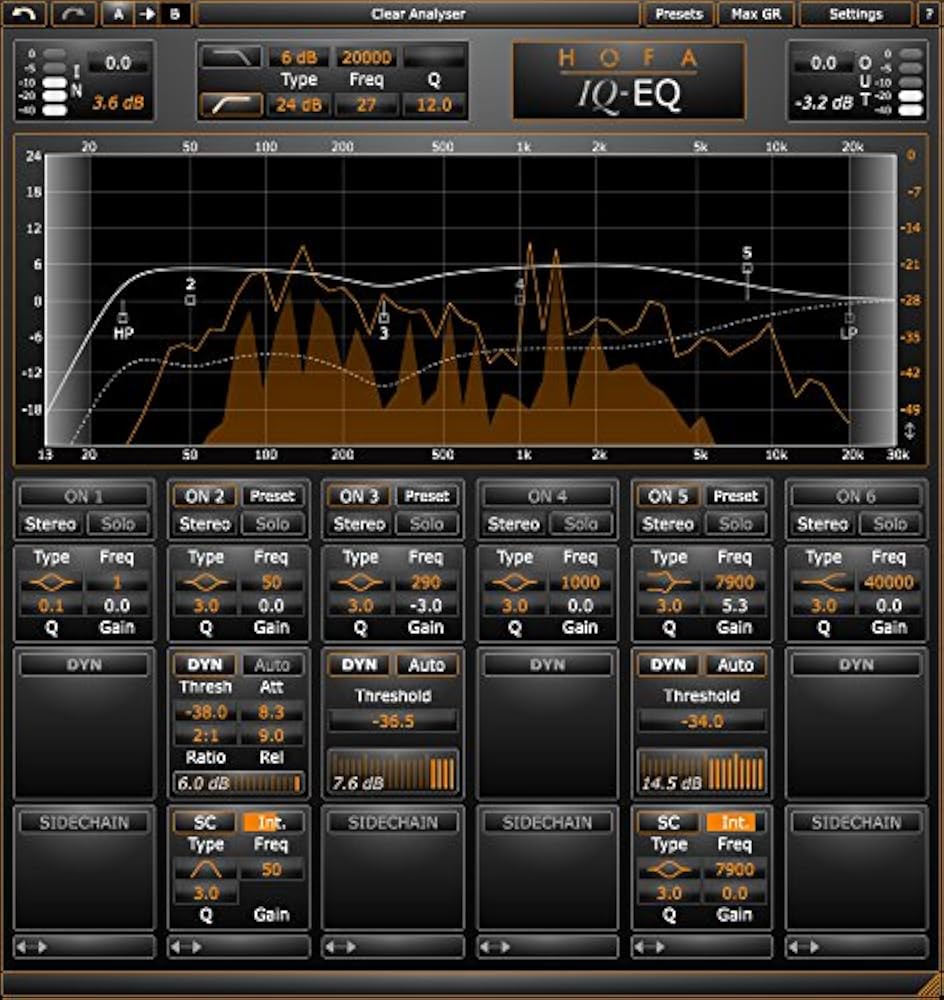Click band 5 high shelf type icon
Image resolution: width=944 pixels, height=1000 pixels.
point(668,582)
